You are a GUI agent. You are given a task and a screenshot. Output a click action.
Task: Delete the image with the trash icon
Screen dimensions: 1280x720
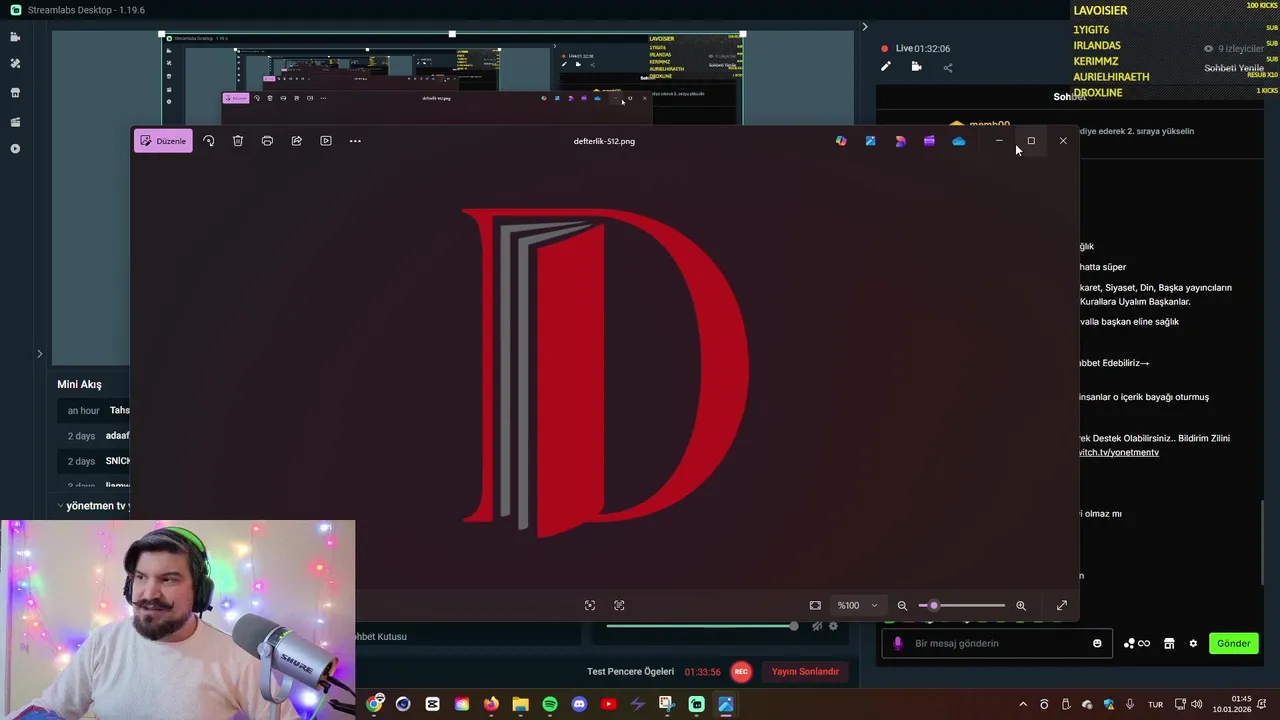click(x=238, y=141)
